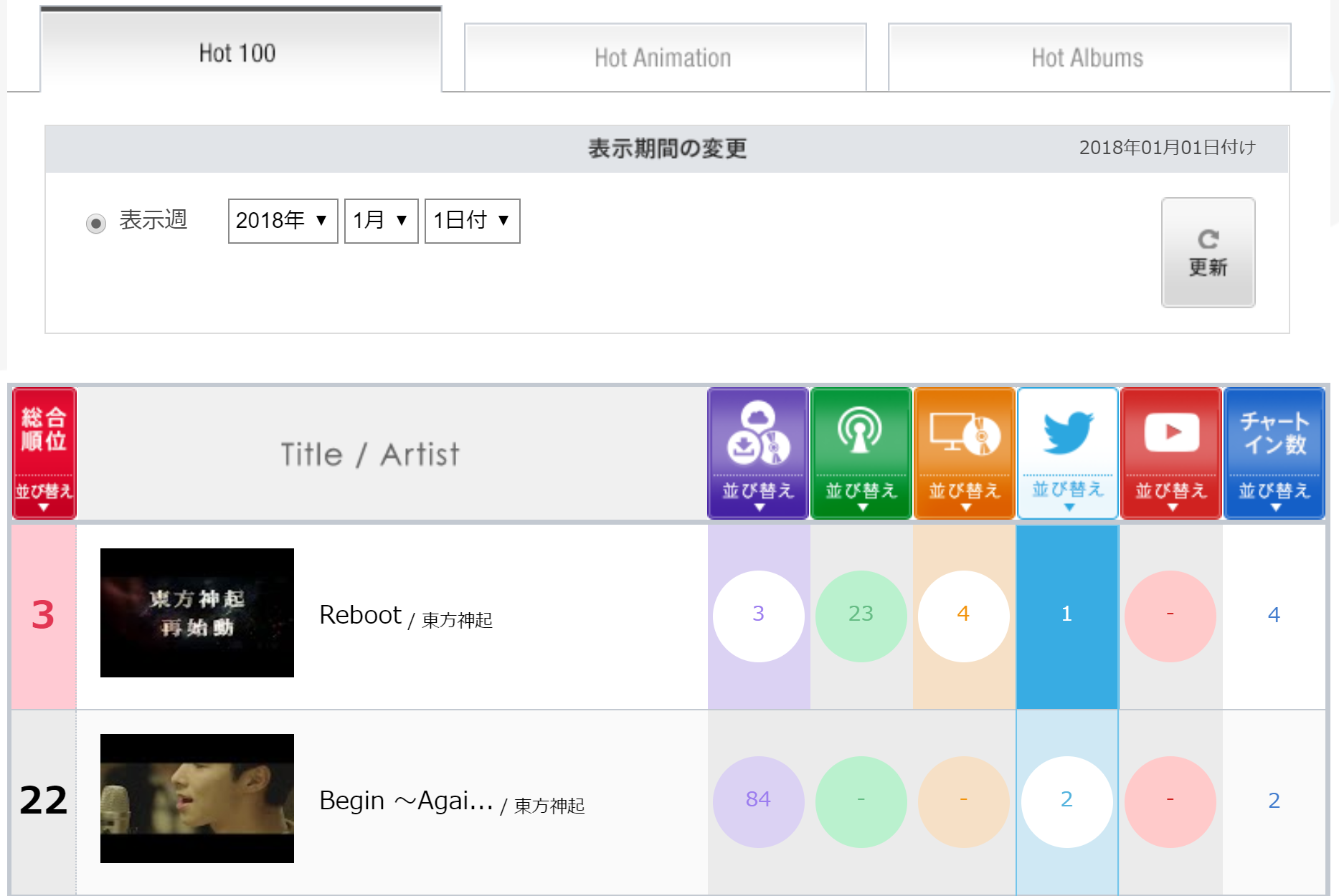This screenshot has height=896, width=1339.
Task: Open the Reboot song title link
Action: [360, 615]
